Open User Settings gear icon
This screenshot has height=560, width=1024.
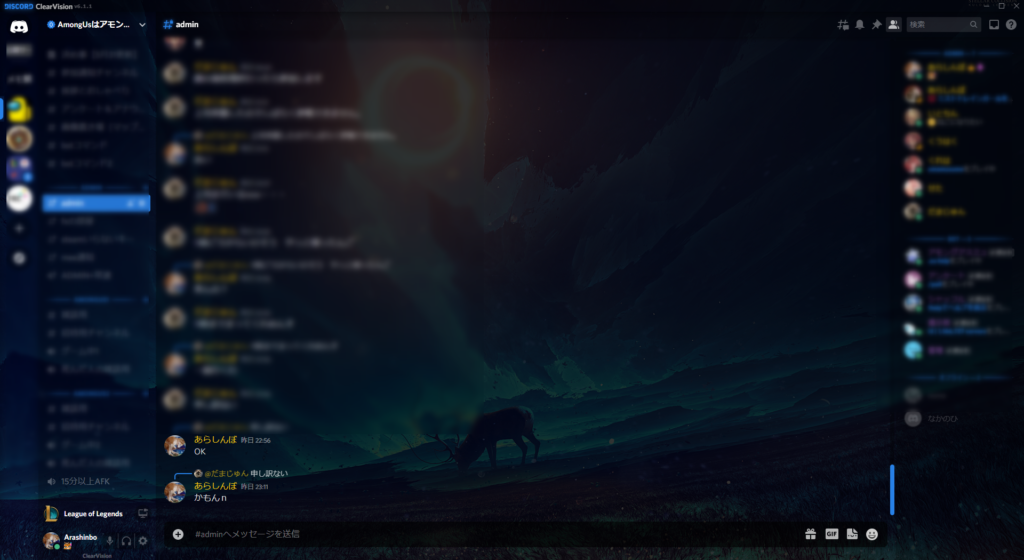click(x=143, y=541)
